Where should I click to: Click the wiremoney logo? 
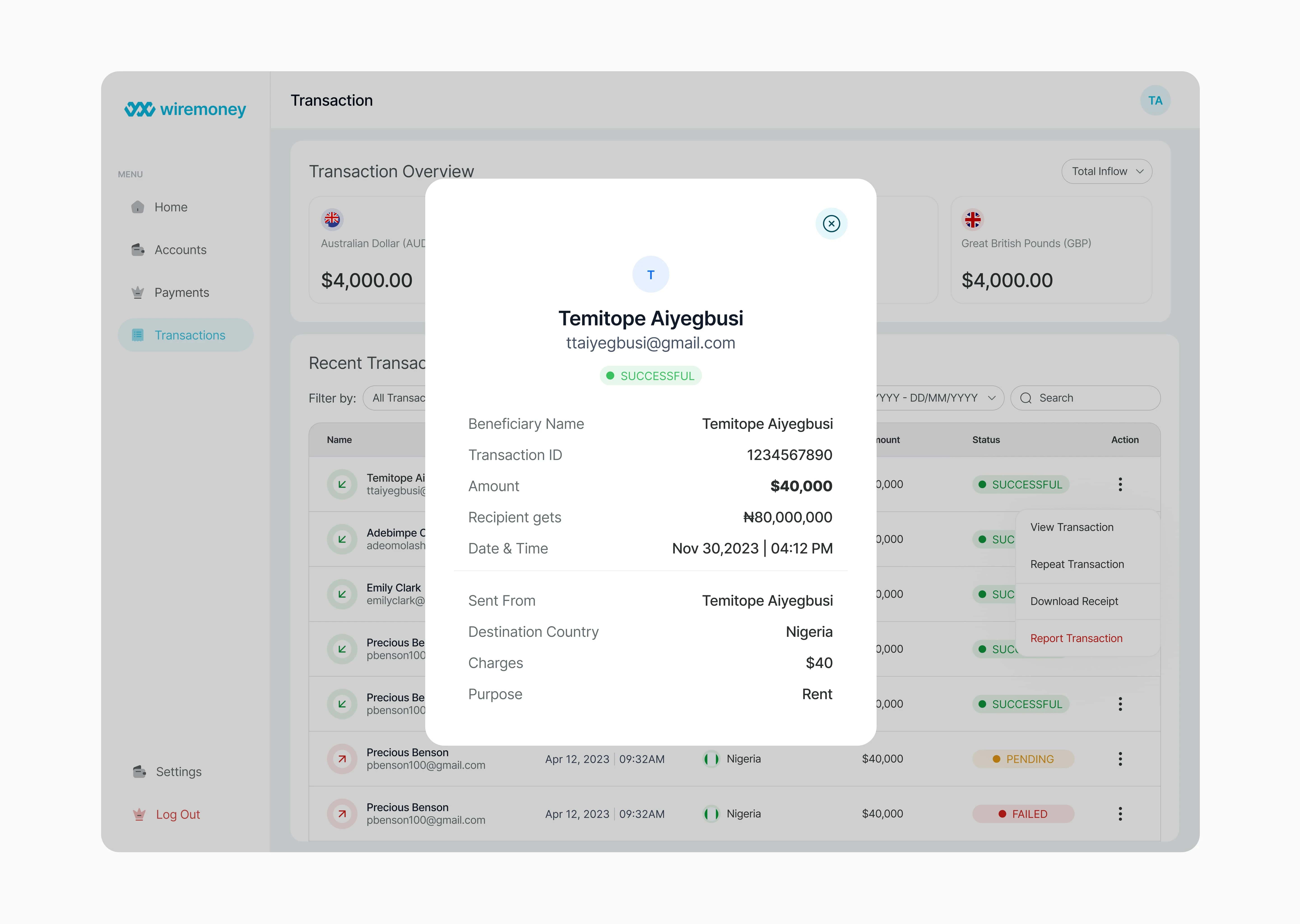coord(185,109)
